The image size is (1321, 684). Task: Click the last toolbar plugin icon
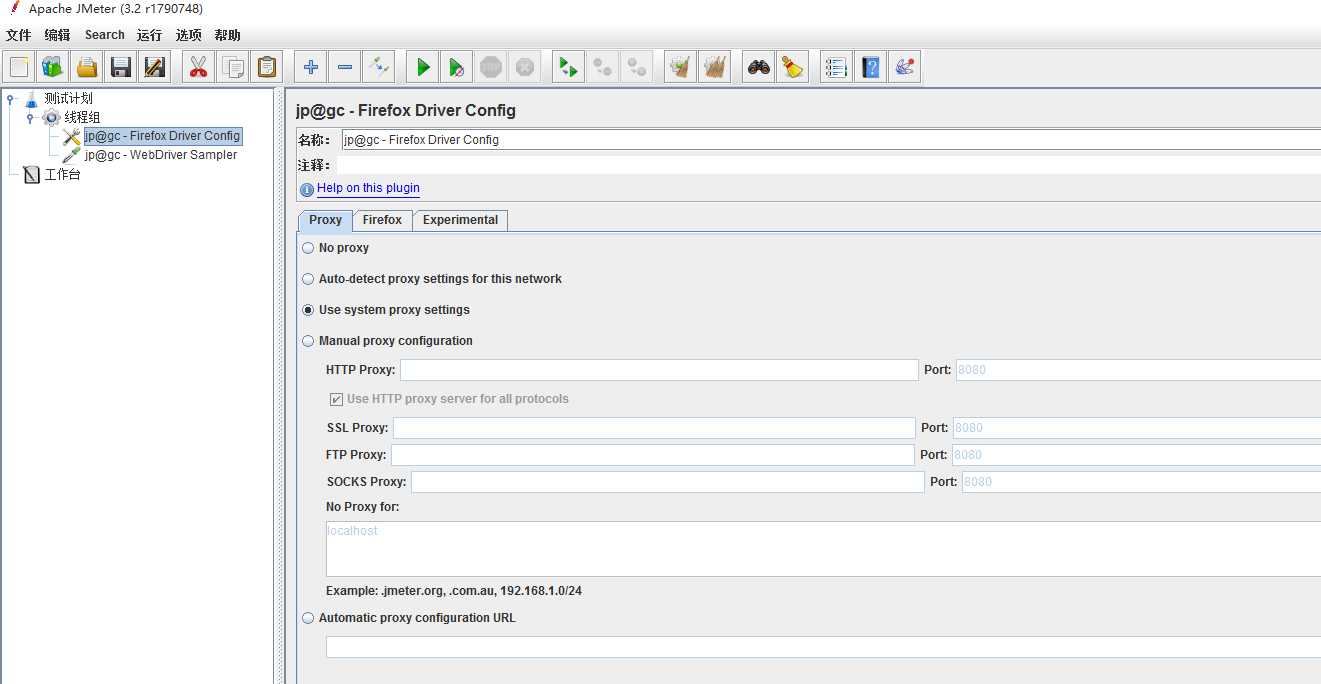click(x=905, y=67)
